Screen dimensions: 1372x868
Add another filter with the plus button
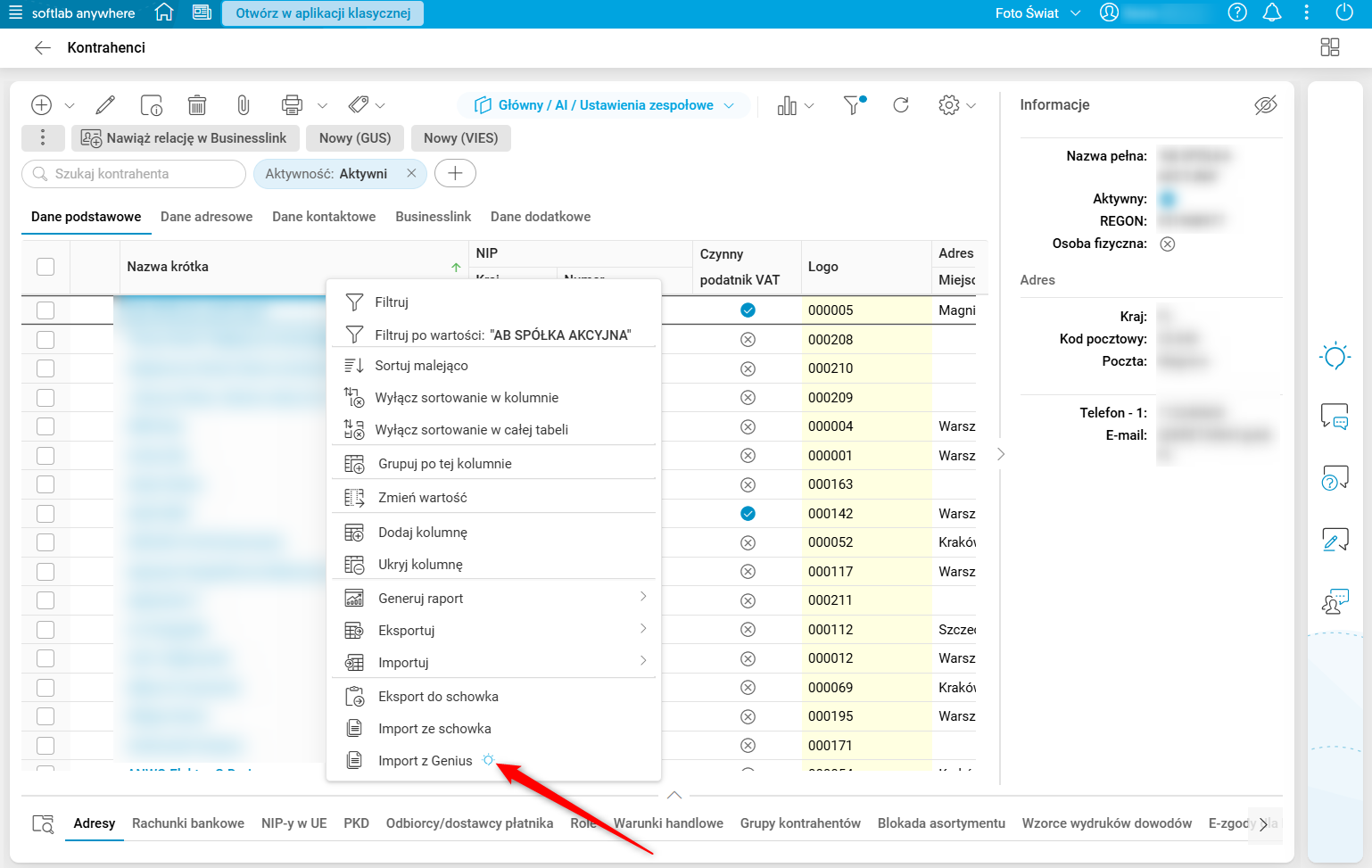click(455, 174)
